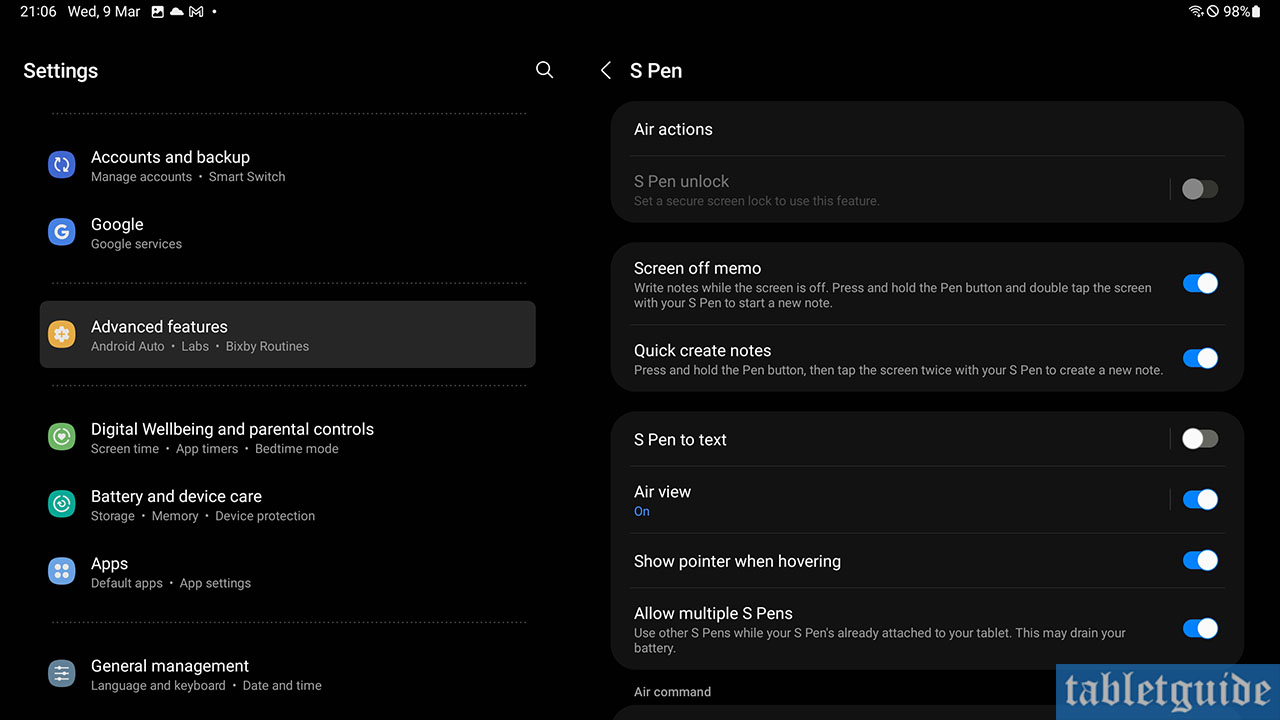Open Air view details

[890, 500]
